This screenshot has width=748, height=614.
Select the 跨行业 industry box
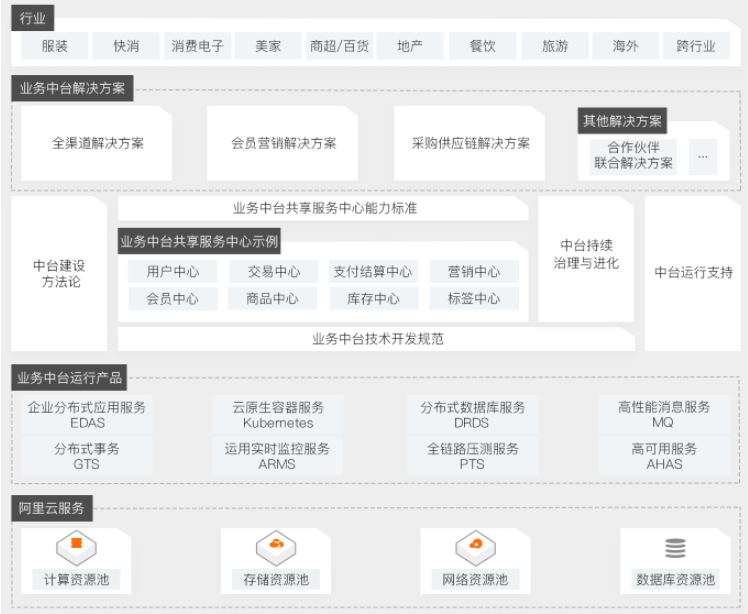point(696,46)
